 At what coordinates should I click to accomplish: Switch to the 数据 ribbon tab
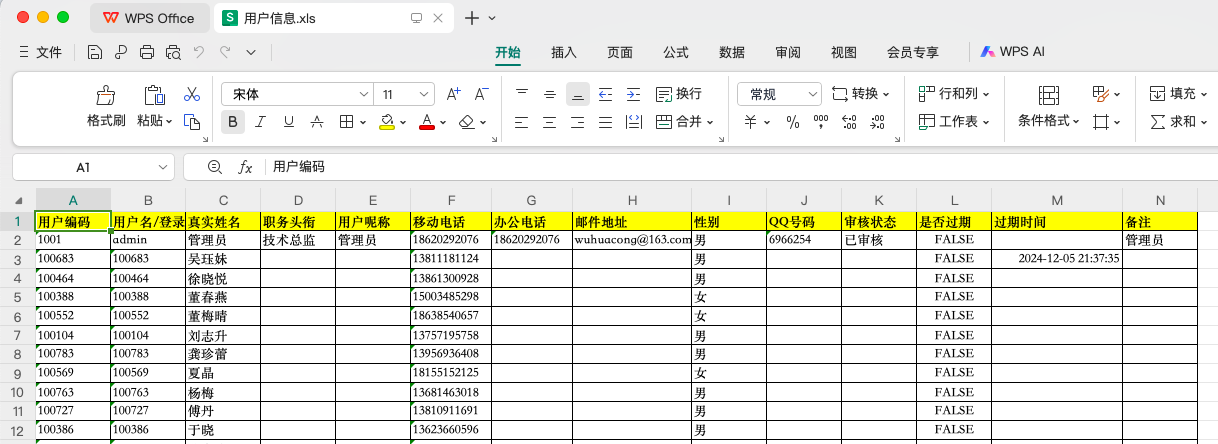pos(732,52)
